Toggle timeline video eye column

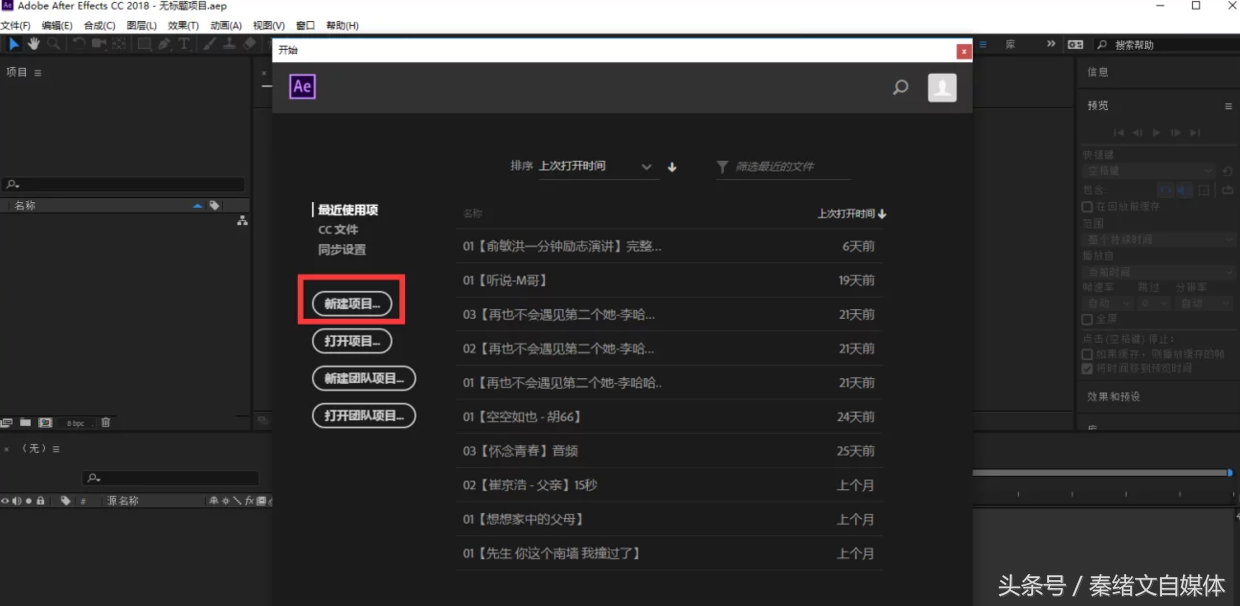5,501
